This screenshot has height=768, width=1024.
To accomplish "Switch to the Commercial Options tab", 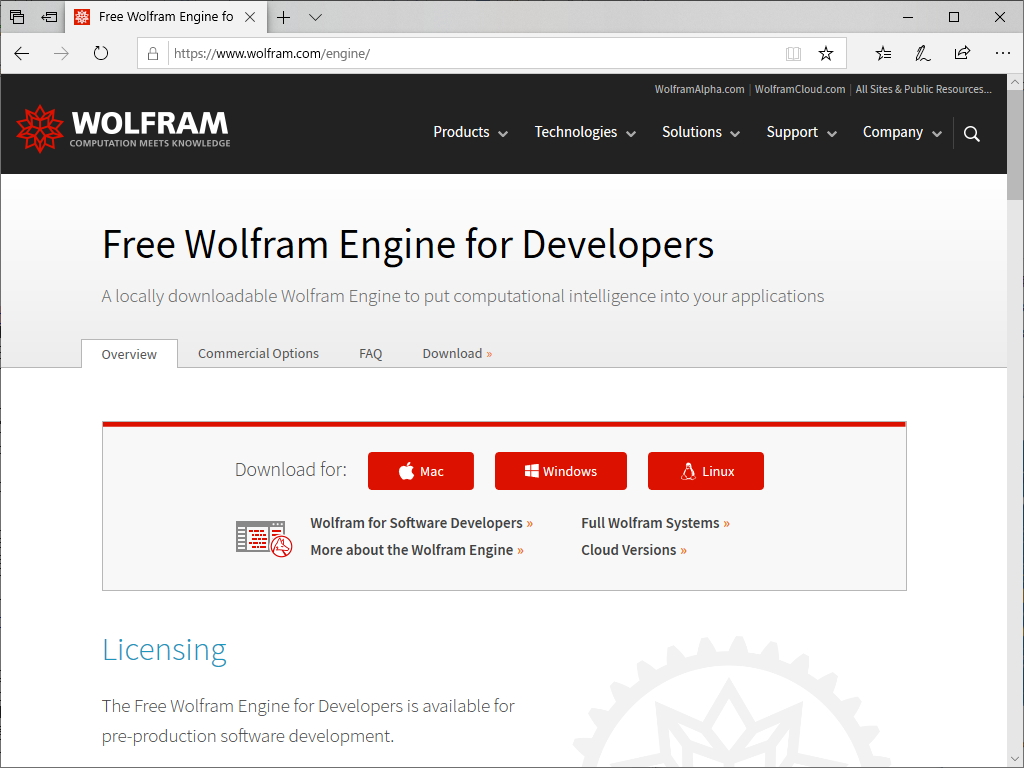I will coord(258,353).
